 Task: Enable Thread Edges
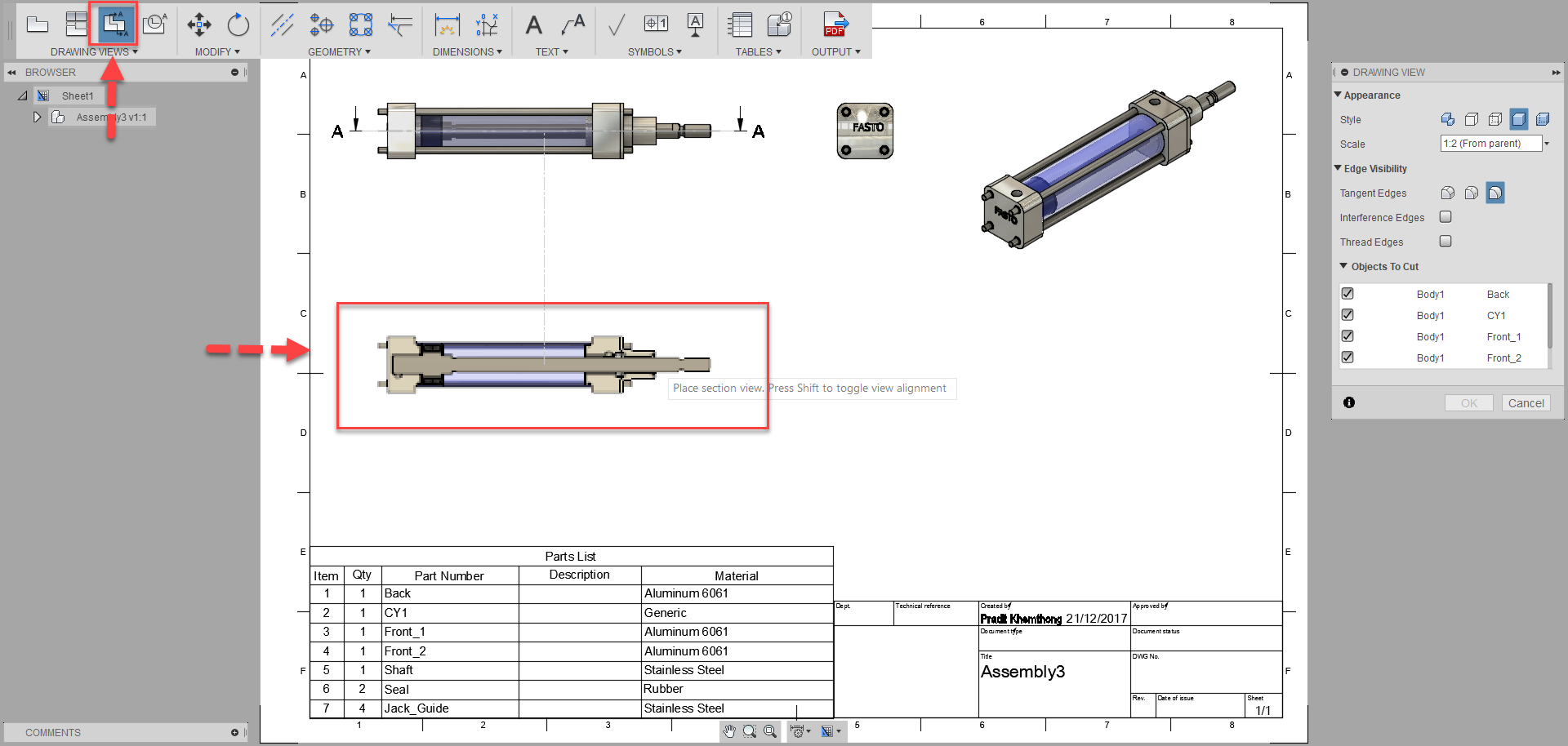click(1445, 242)
